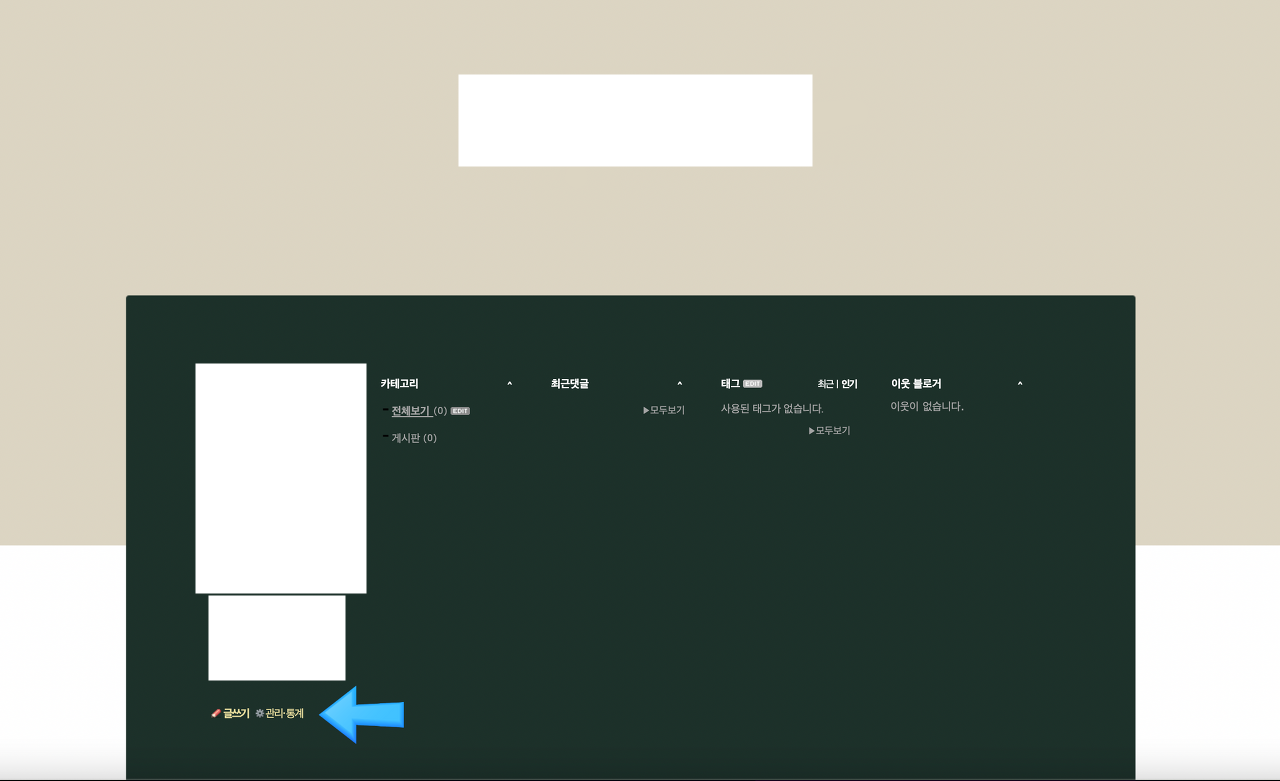Click the large profile image placeholder
The image size is (1280, 781).
280,478
